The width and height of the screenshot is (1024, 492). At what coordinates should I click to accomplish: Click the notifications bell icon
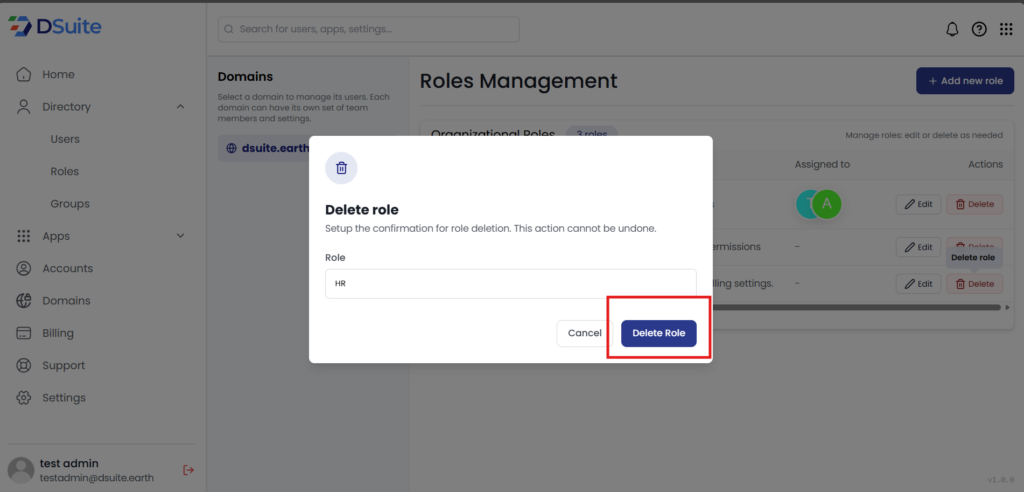pyautogui.click(x=952, y=29)
